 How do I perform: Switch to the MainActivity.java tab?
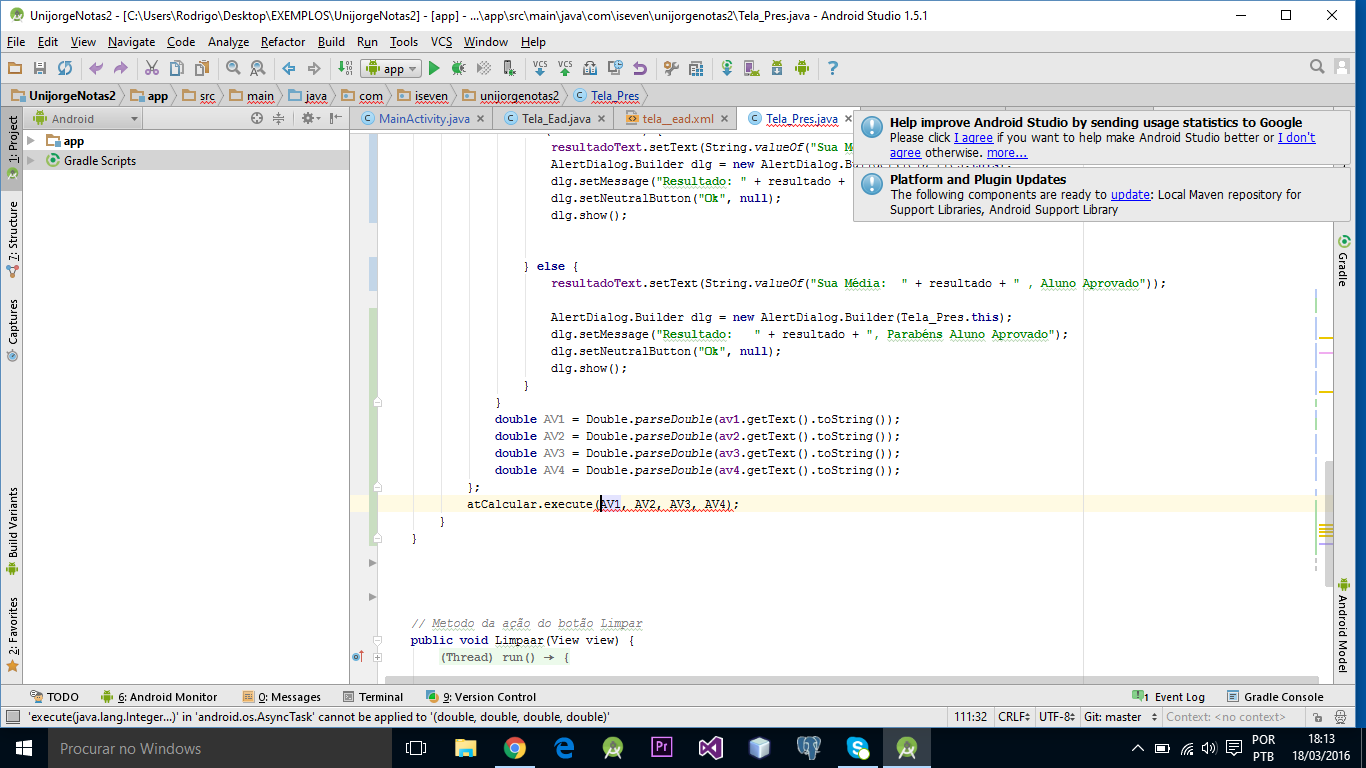tap(423, 118)
